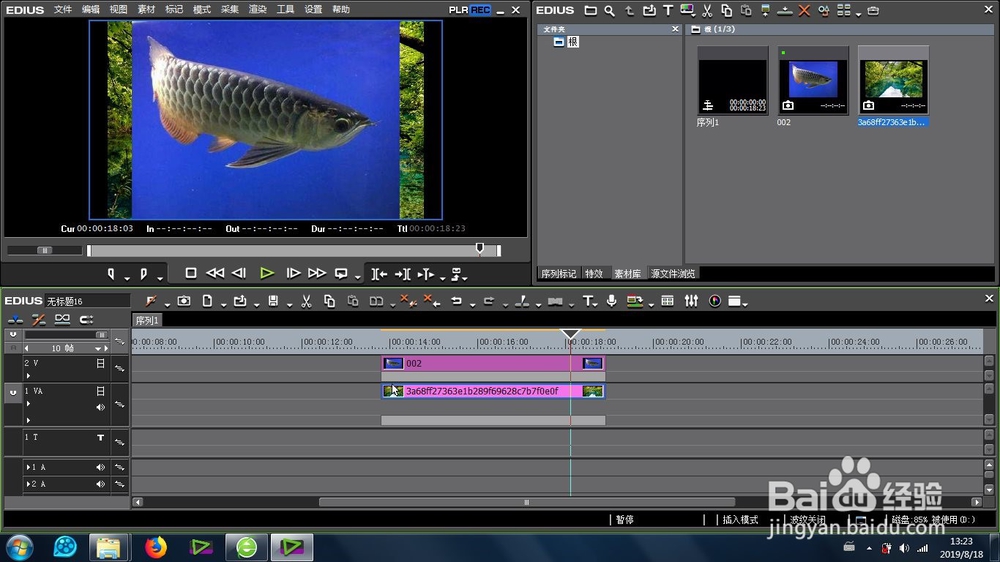Click the search magnifier icon in bin toolbar
Image resolution: width=1000 pixels, height=562 pixels.
610,10
